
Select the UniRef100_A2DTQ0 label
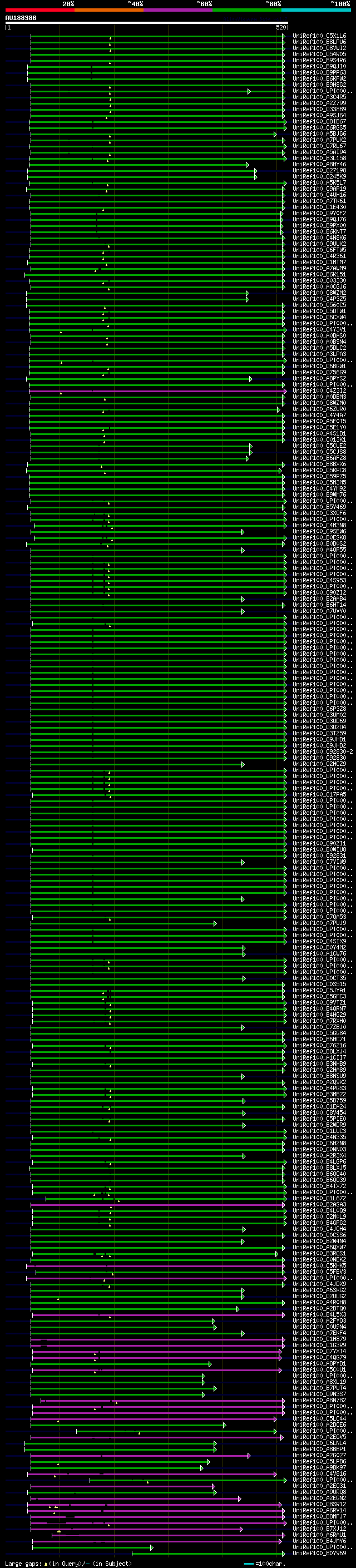319,1308
